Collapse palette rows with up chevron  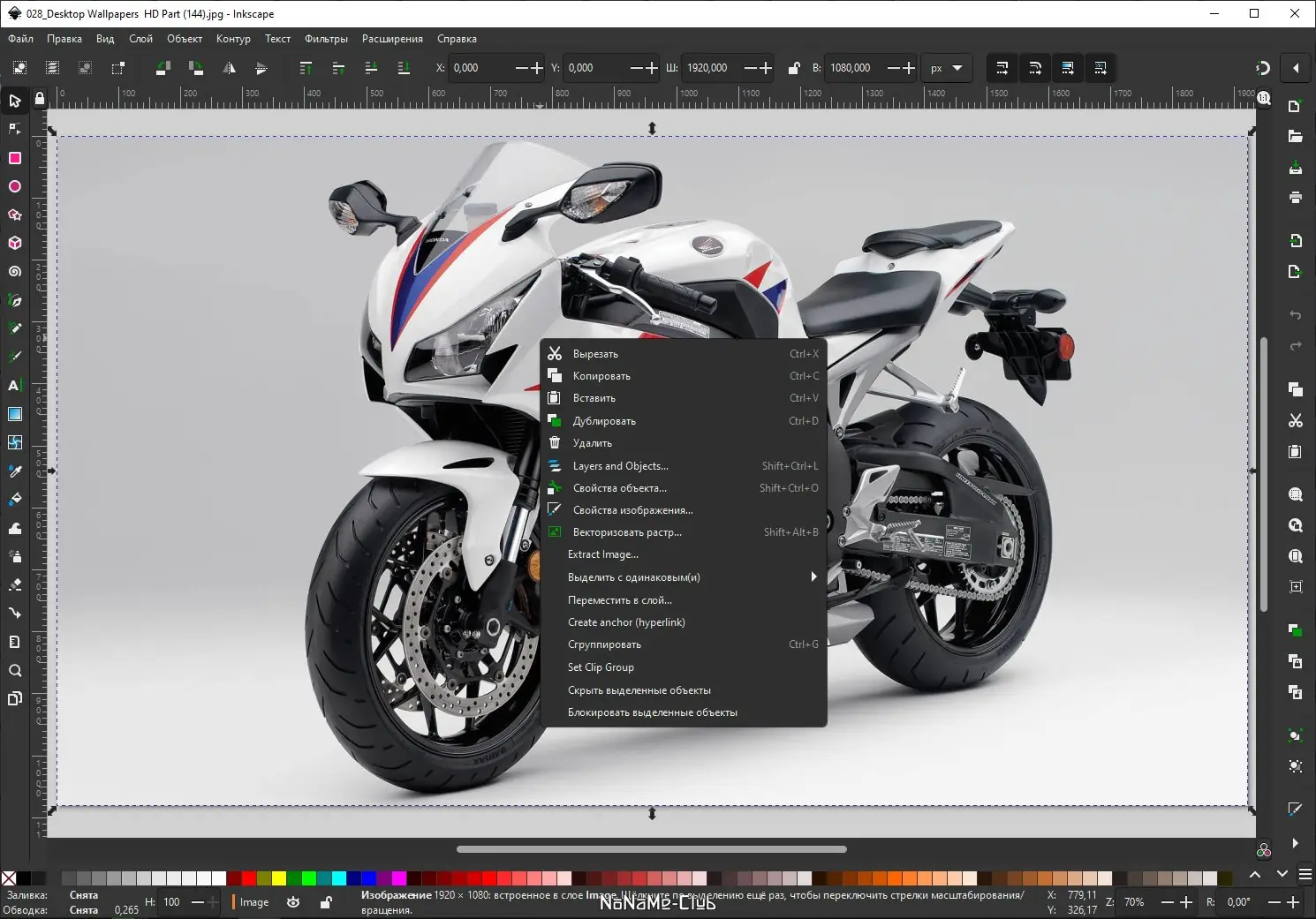point(1255,875)
